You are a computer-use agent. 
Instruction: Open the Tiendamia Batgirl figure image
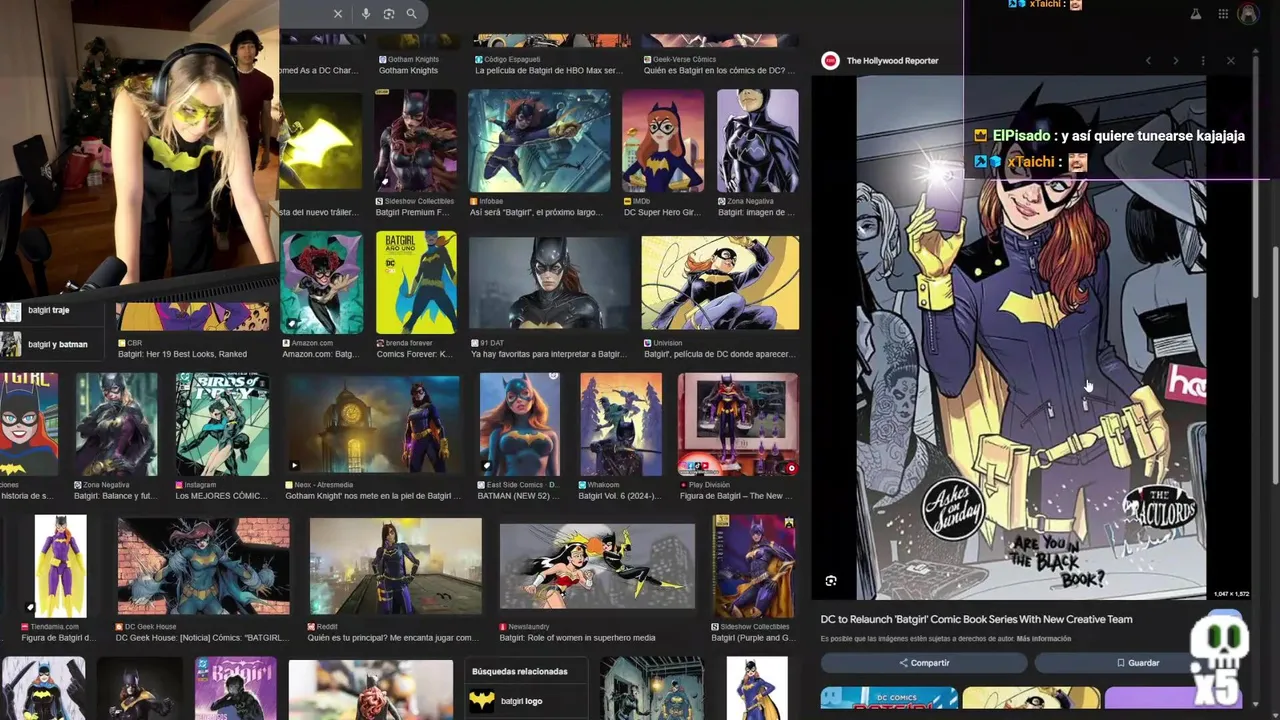tap(60, 566)
